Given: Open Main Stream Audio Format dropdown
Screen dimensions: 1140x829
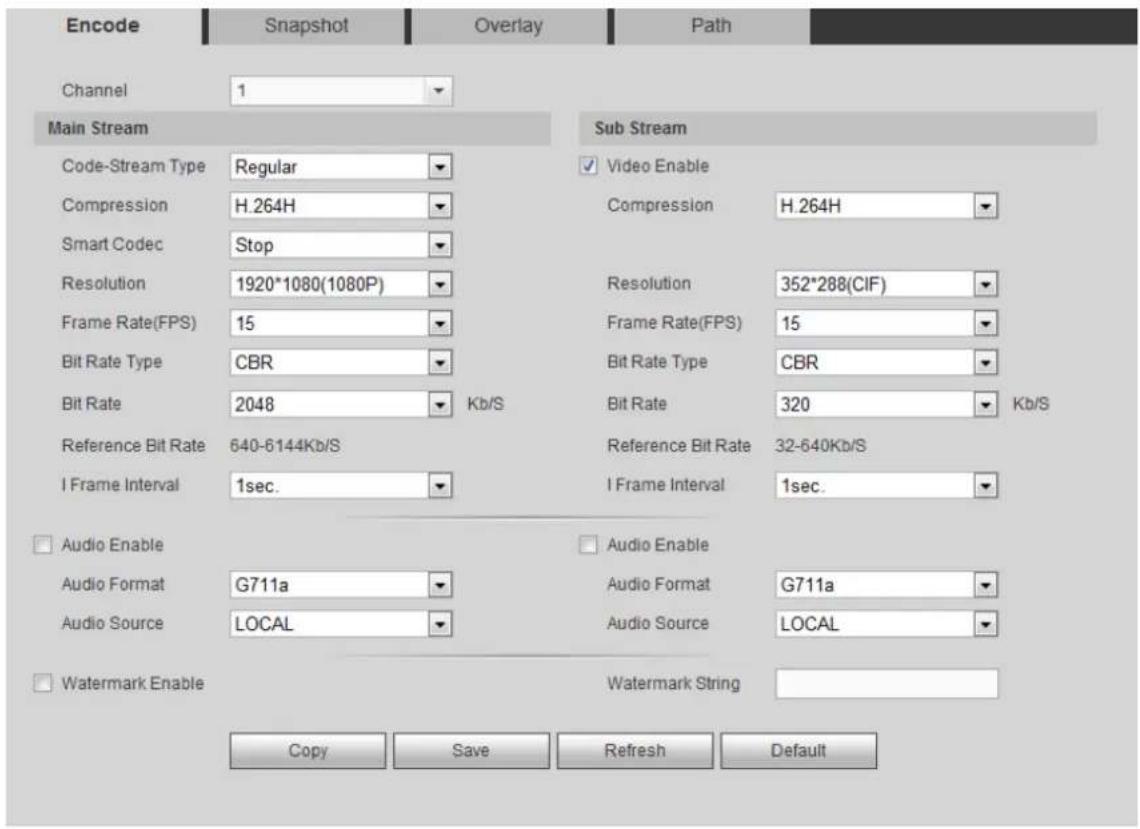Looking at the screenshot, I should pyautogui.click(x=341, y=585).
